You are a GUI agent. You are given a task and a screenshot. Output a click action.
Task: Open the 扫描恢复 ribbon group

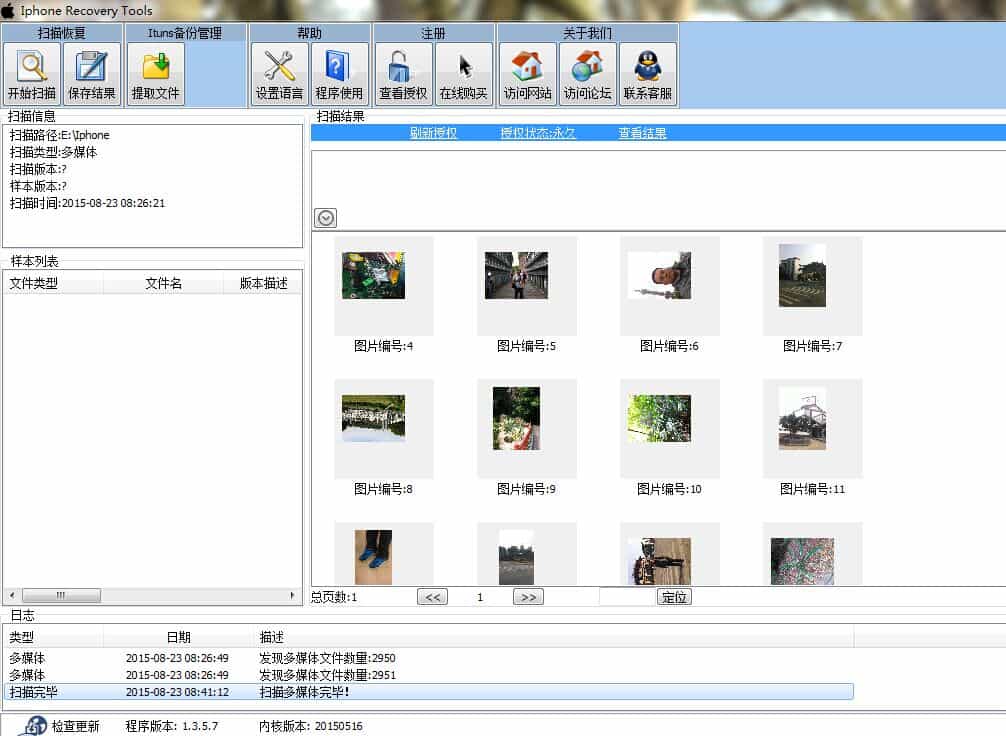click(62, 33)
